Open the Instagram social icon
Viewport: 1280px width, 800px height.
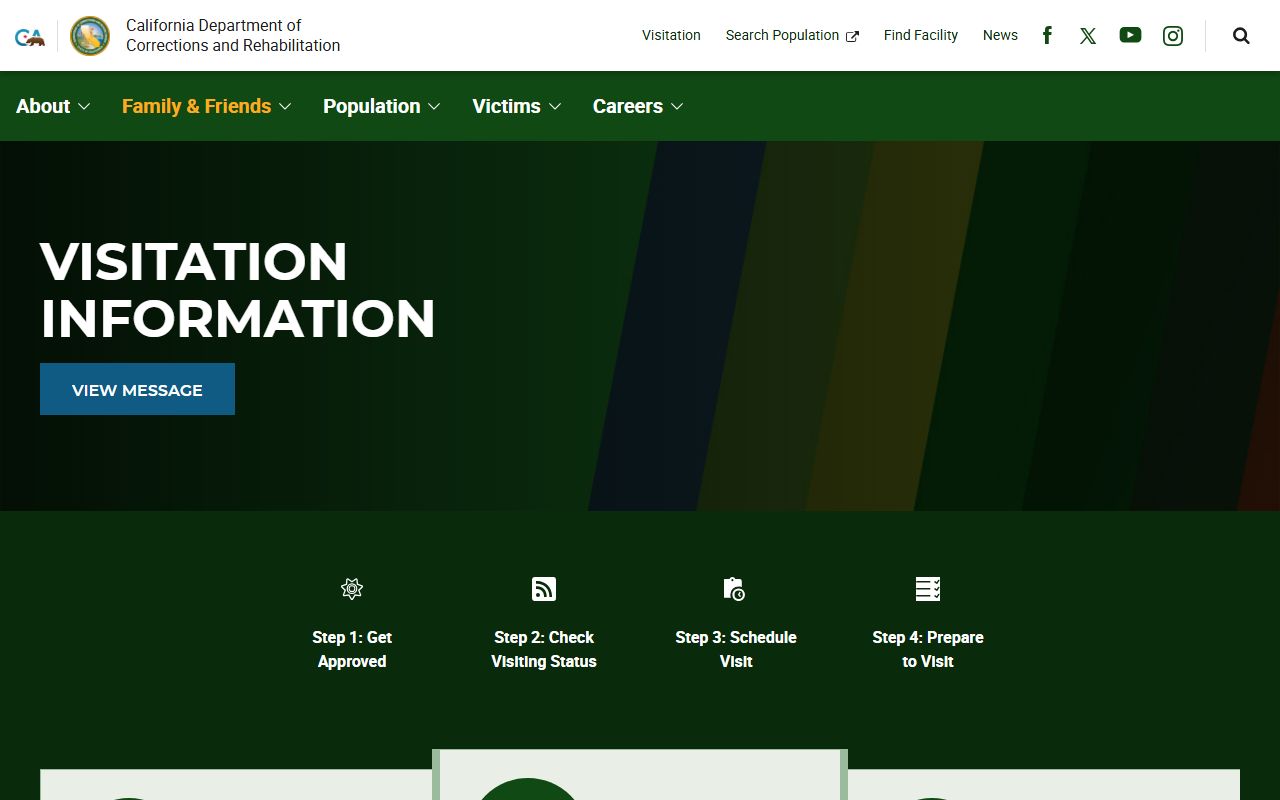tap(1173, 36)
